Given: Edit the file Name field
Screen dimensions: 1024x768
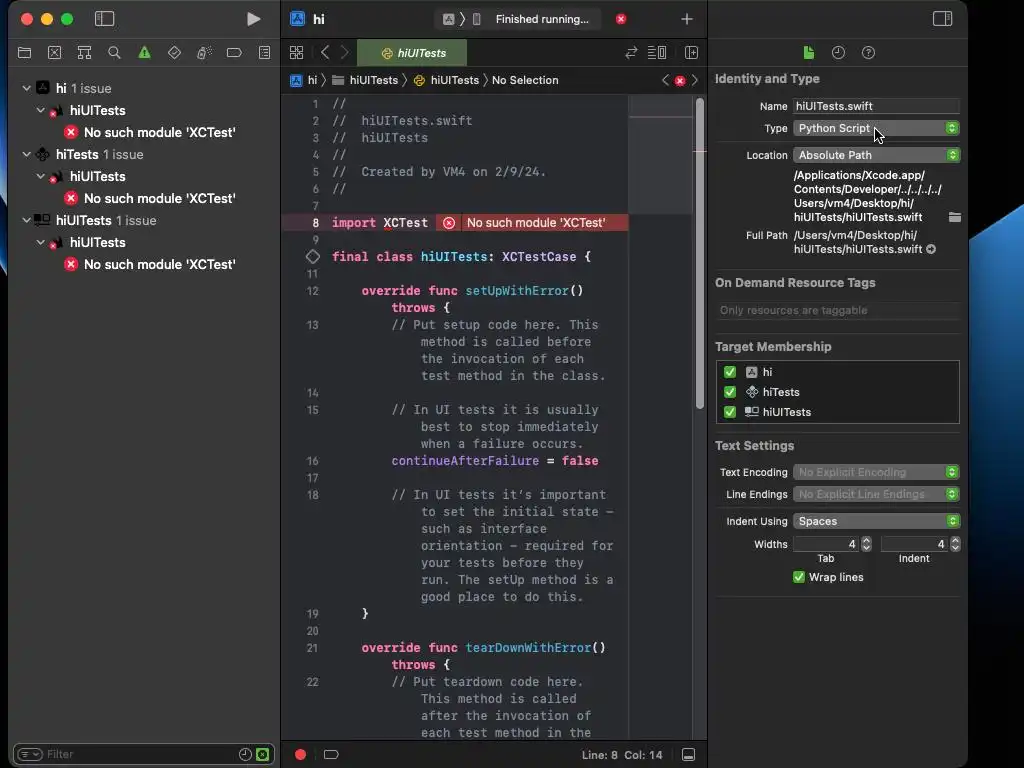Looking at the screenshot, I should pyautogui.click(x=876, y=106).
